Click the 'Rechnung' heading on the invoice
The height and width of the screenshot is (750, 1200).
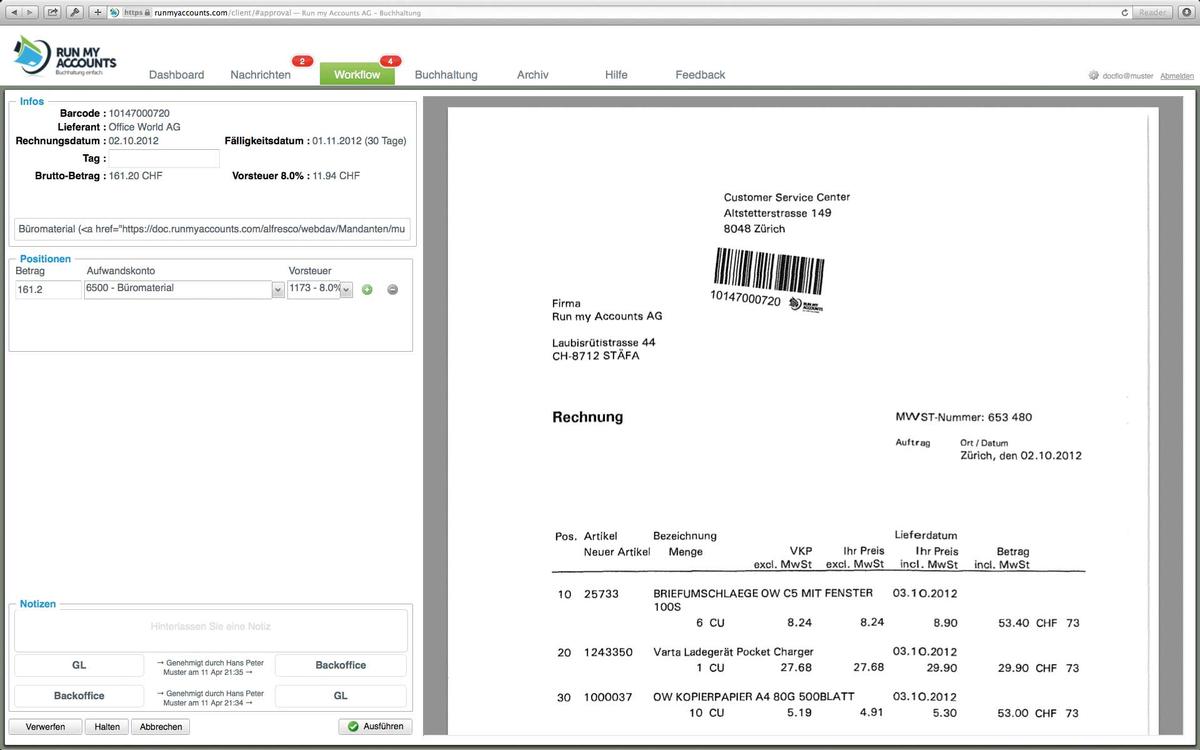point(588,417)
